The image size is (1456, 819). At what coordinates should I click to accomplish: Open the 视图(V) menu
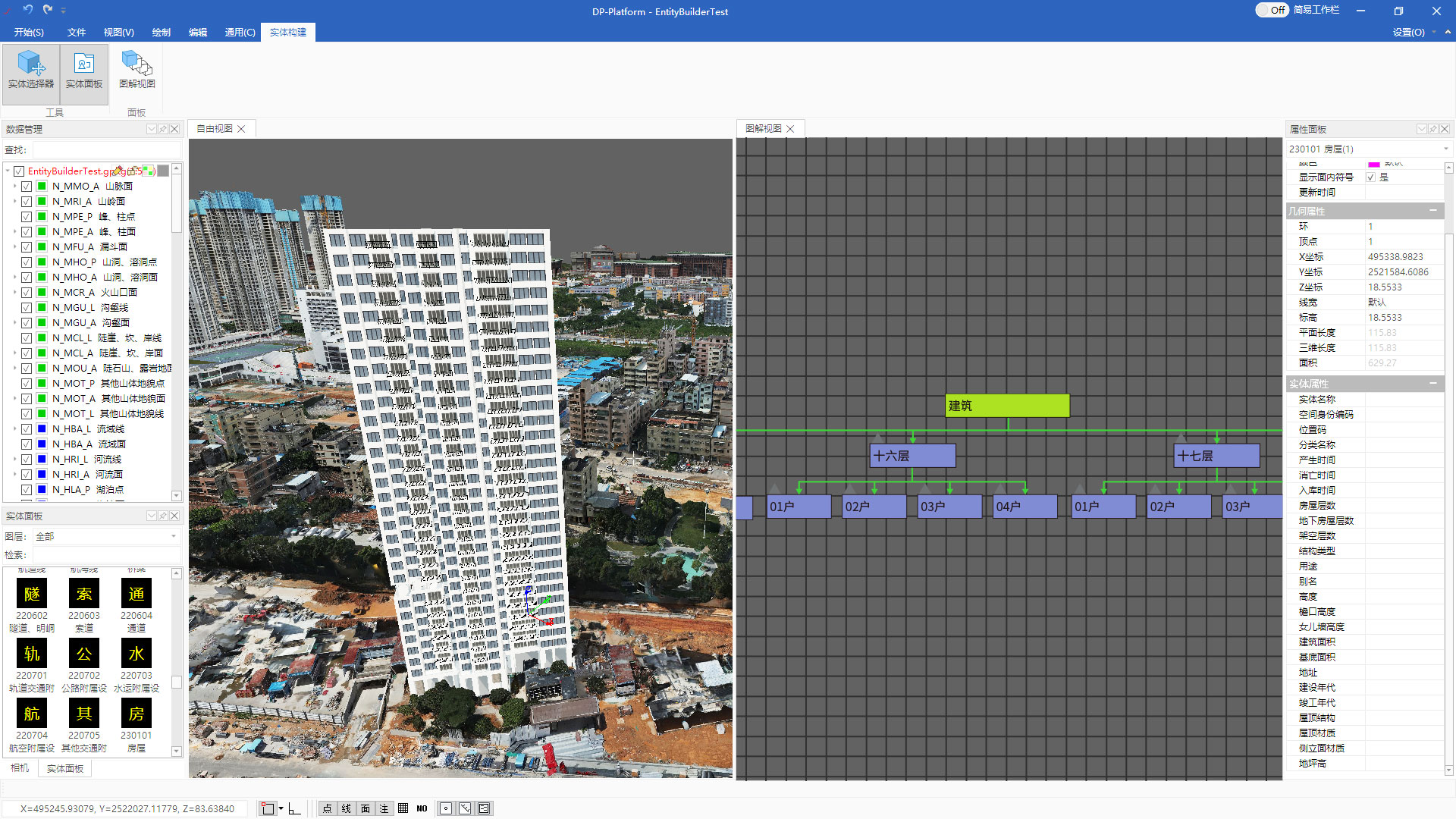click(118, 33)
